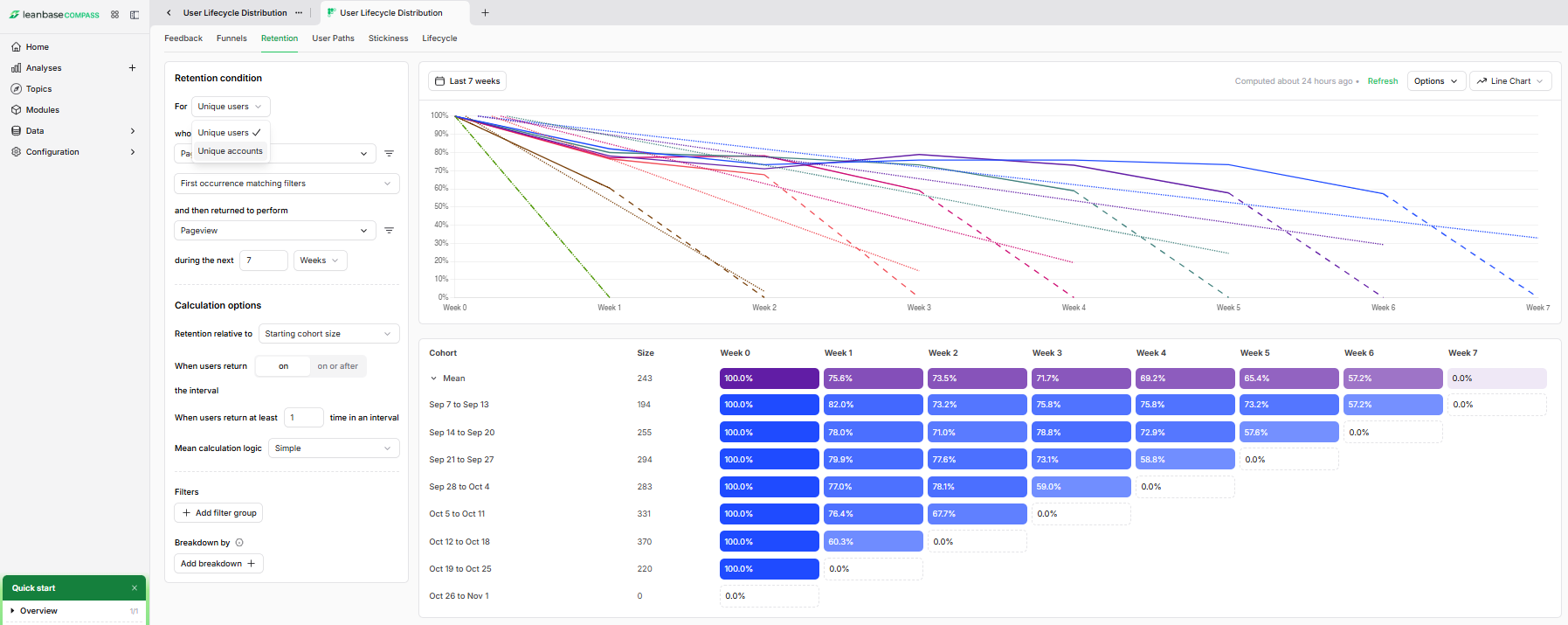Open the filter icon beside the first event selector
1568x625 pixels.
[390, 154]
